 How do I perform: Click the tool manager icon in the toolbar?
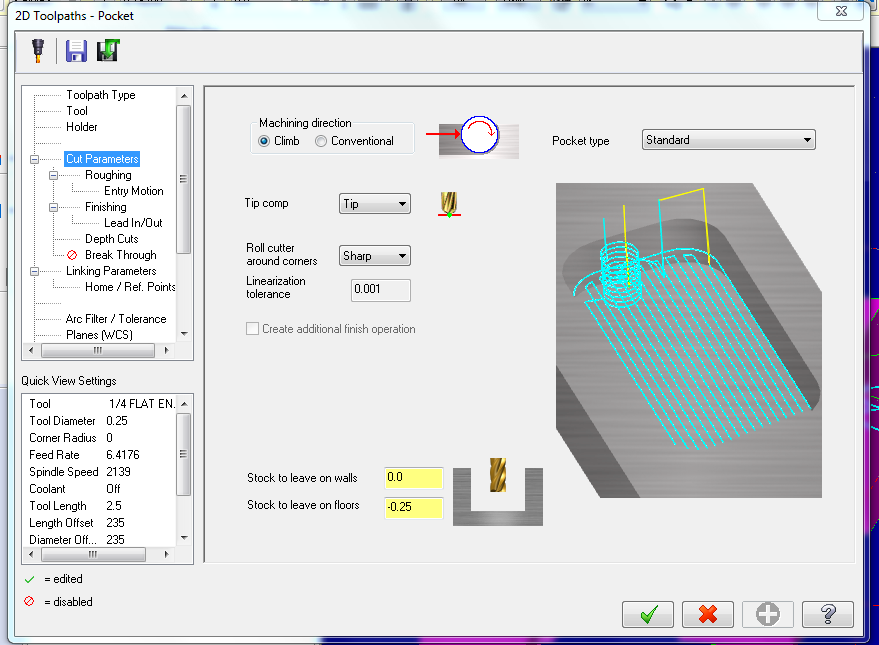[x=38, y=50]
